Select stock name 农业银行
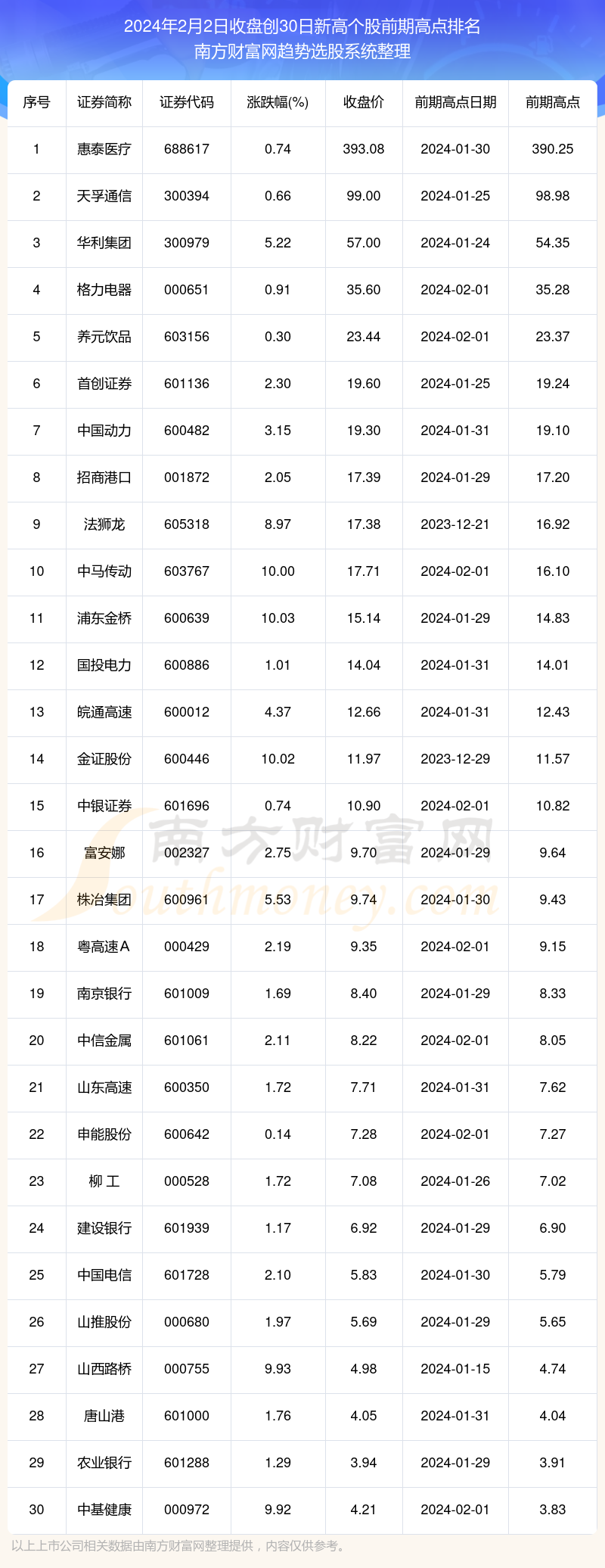Image resolution: width=605 pixels, height=1568 pixels. (x=104, y=1463)
